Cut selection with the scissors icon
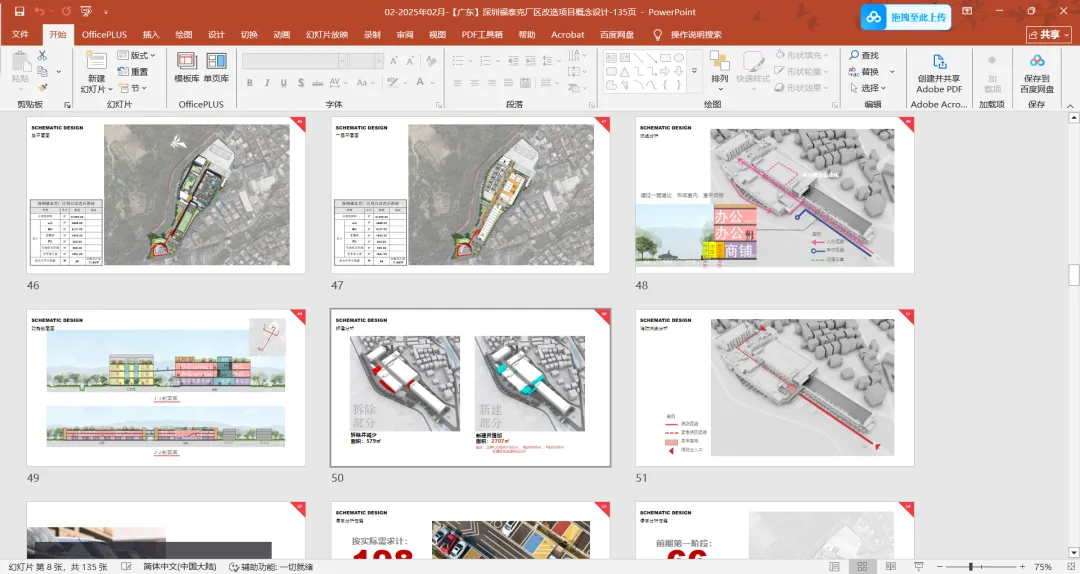This screenshot has width=1080, height=574. click(42, 55)
